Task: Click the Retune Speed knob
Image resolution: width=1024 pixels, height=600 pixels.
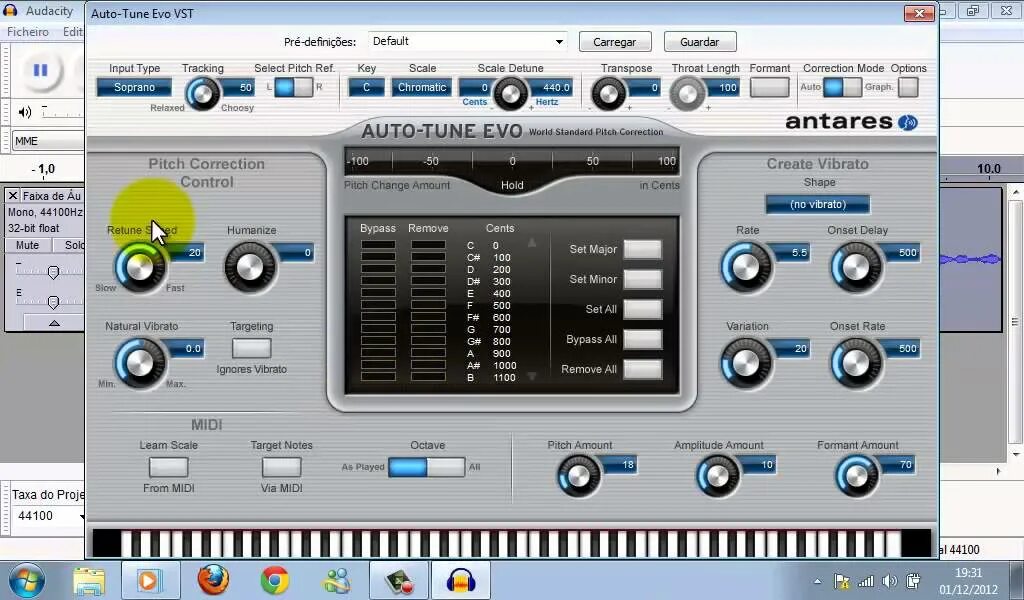Action: [140, 267]
